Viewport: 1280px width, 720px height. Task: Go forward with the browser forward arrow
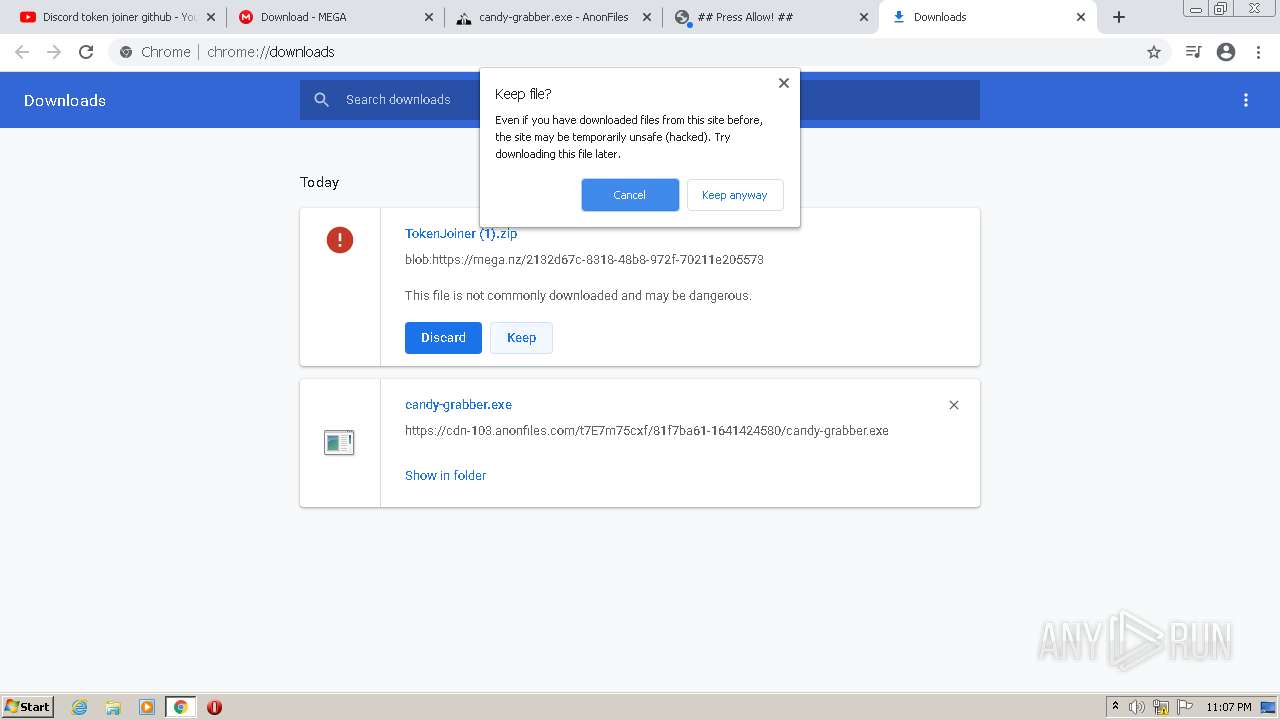pos(54,52)
